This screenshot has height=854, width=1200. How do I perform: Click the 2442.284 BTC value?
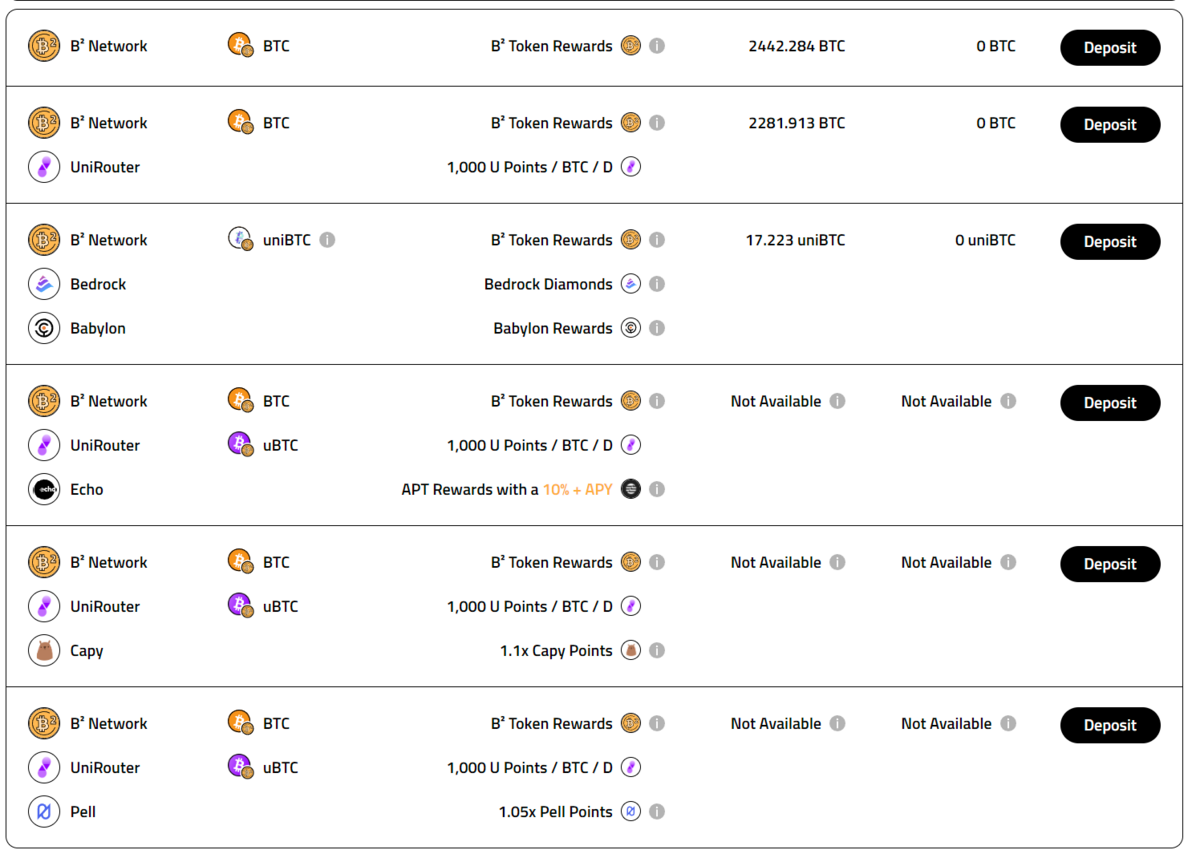[x=797, y=46]
